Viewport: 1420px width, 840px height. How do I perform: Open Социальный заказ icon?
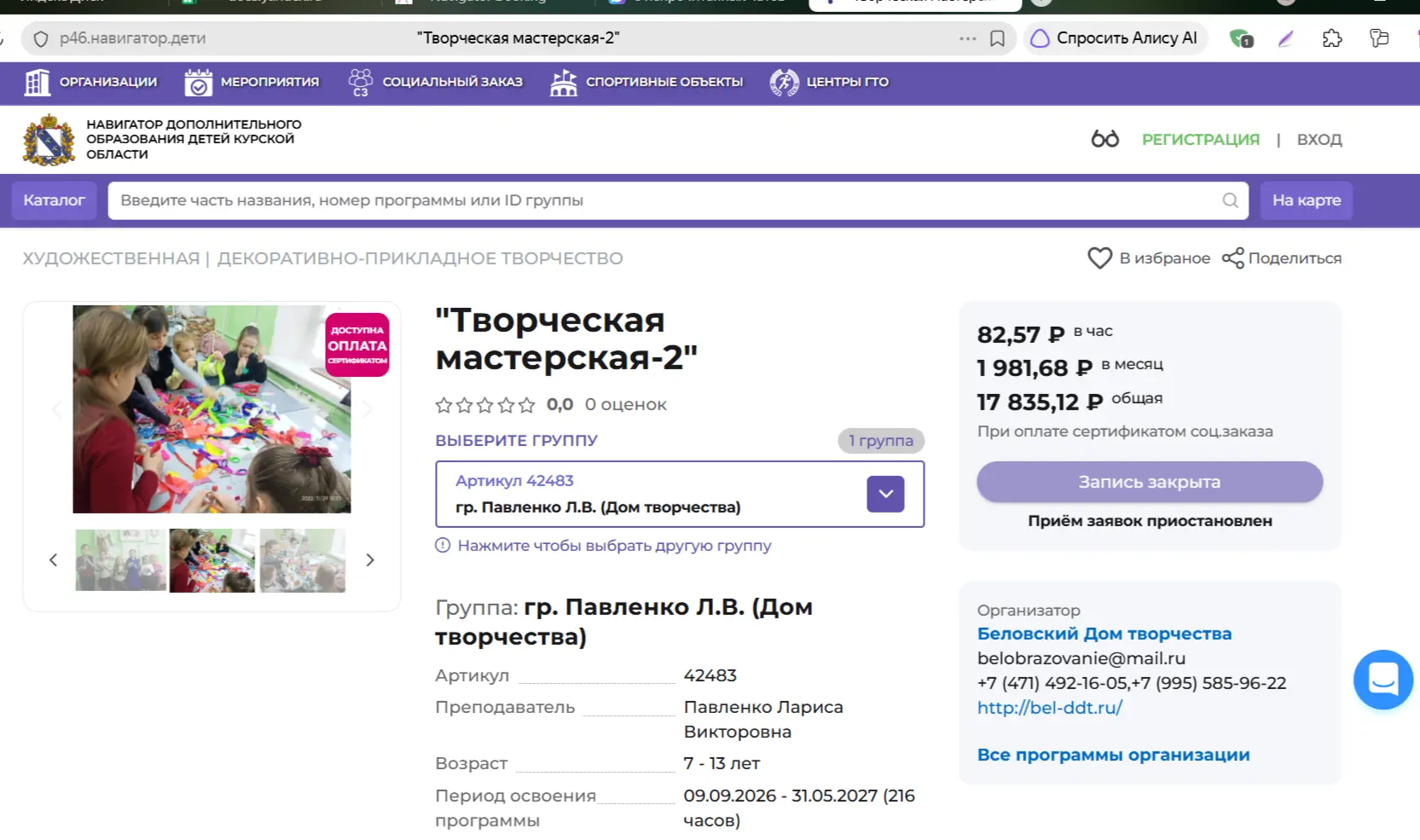pos(361,82)
